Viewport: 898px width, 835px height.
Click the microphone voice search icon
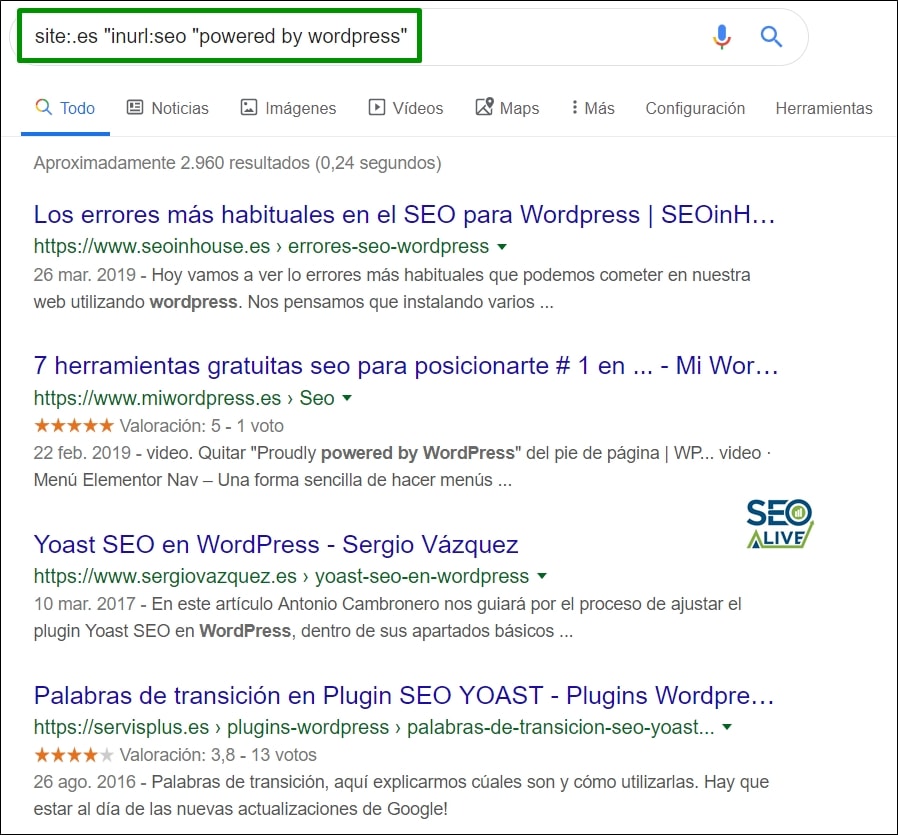pyautogui.click(x=721, y=36)
